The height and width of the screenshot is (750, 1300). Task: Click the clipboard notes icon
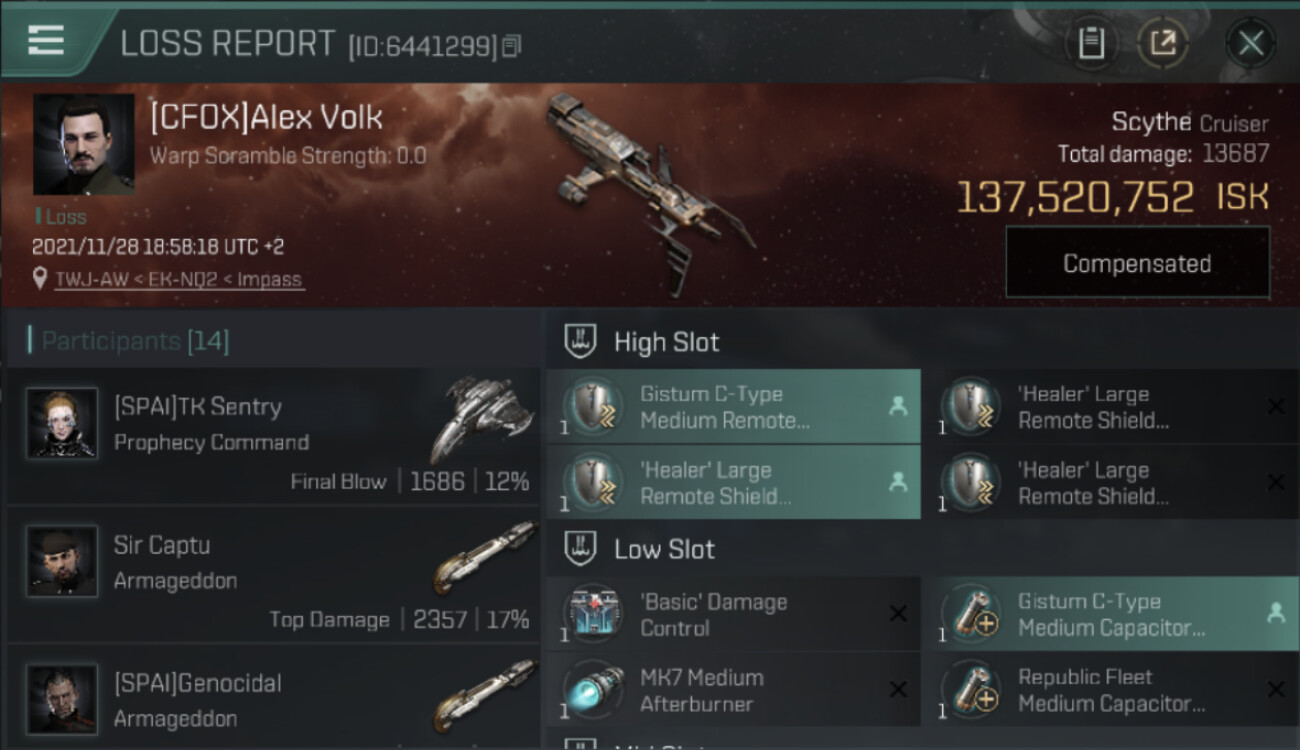[1090, 43]
